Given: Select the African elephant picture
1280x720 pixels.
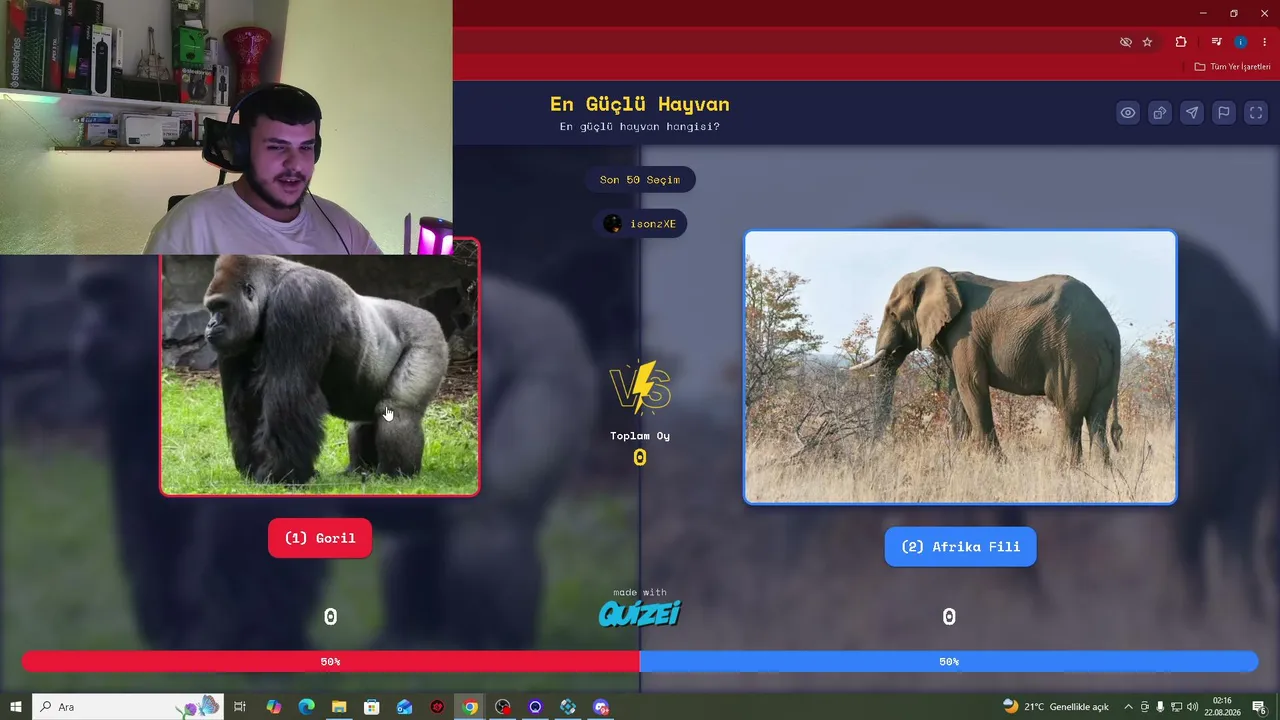Looking at the screenshot, I should (960, 367).
